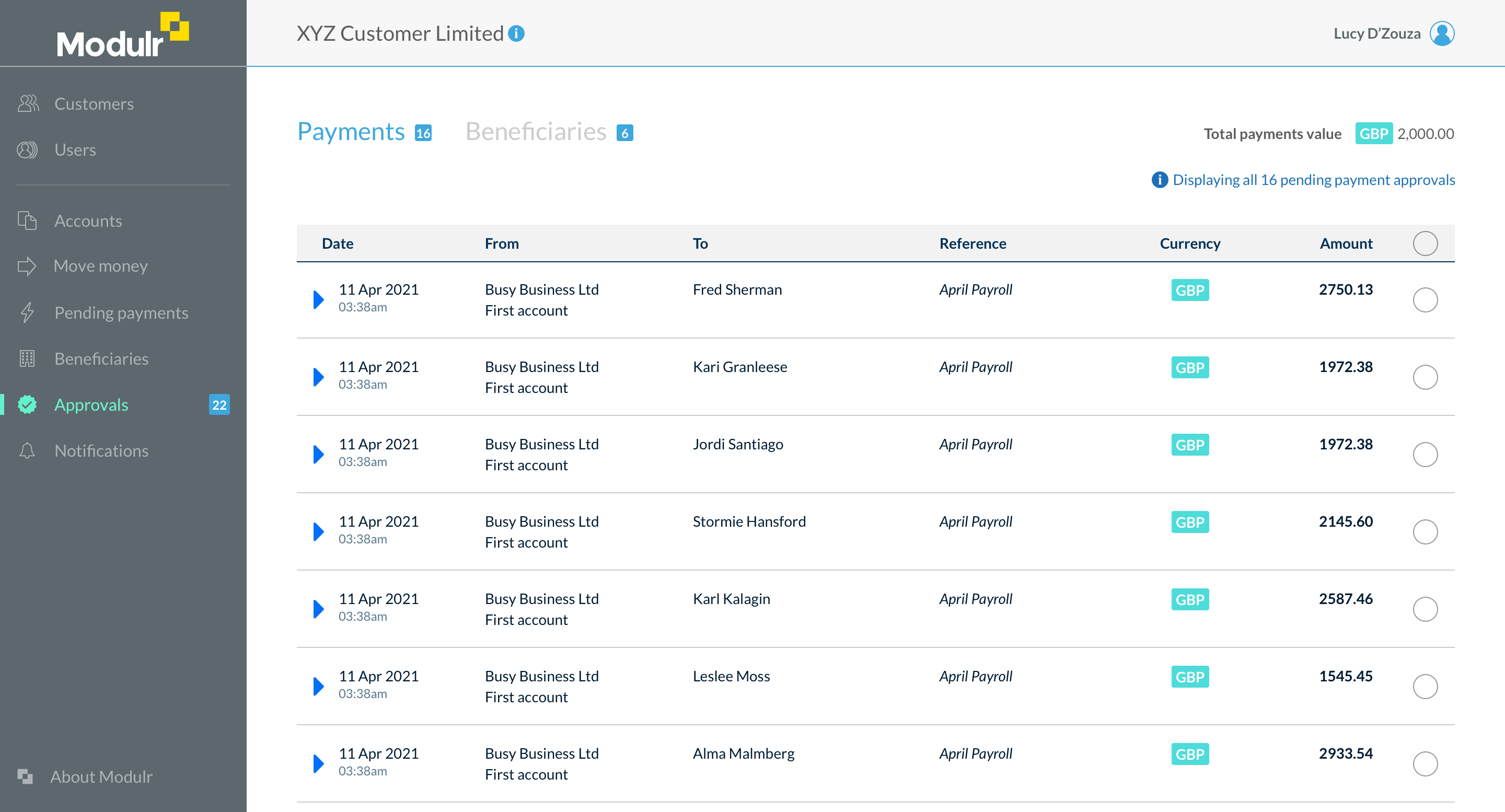The height and width of the screenshot is (812, 1505).
Task: Click the Beneficiaries building icon
Action: click(x=27, y=358)
